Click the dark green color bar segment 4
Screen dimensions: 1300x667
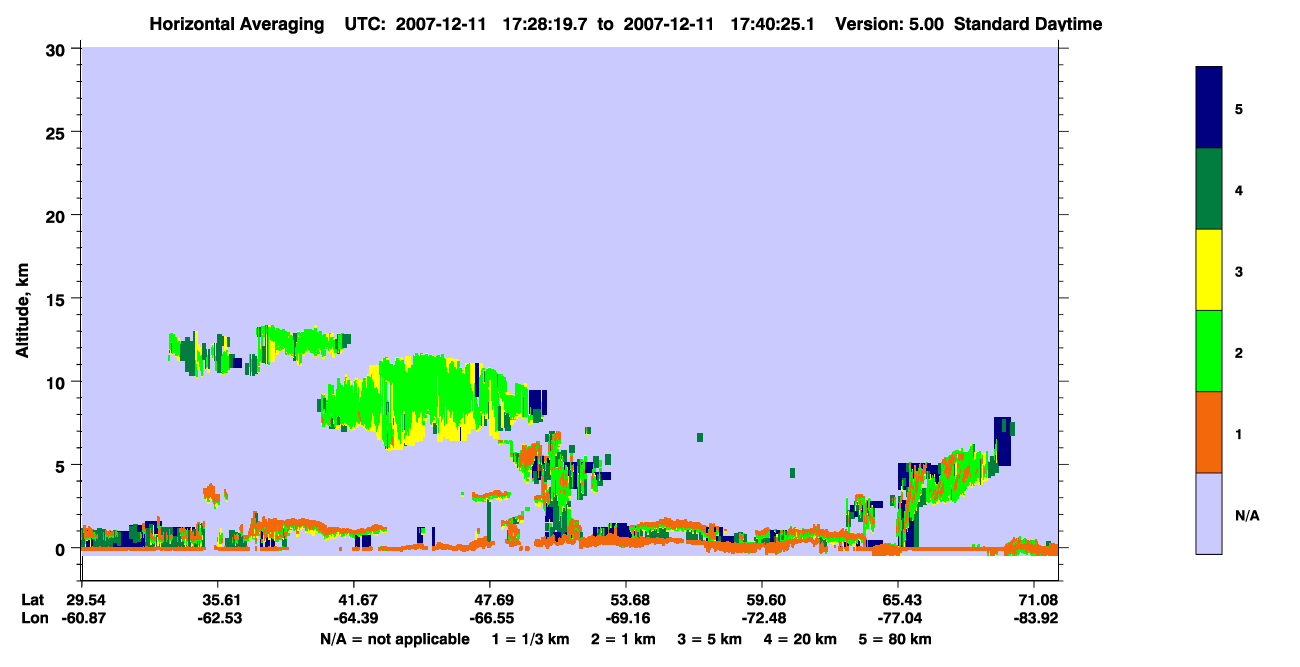(x=1209, y=189)
